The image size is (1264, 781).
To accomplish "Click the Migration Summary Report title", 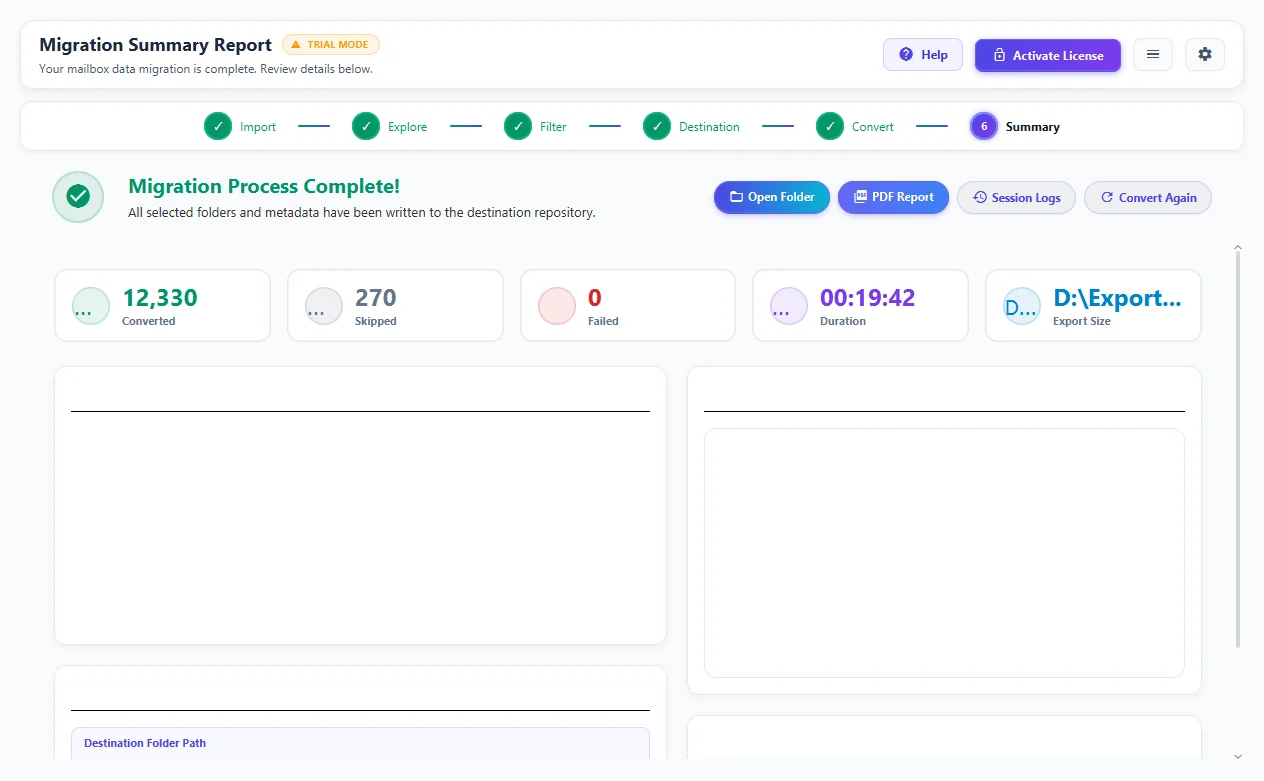I will (x=155, y=45).
